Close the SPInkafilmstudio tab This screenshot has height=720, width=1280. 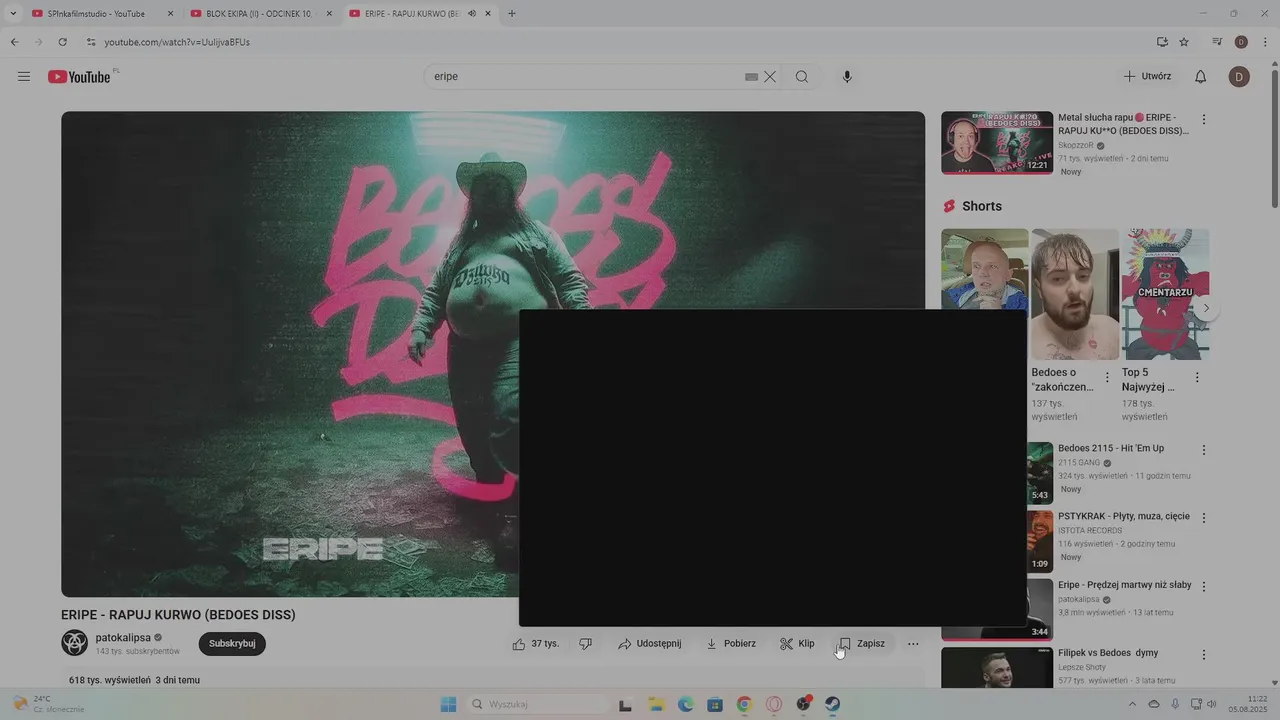pyautogui.click(x=170, y=14)
